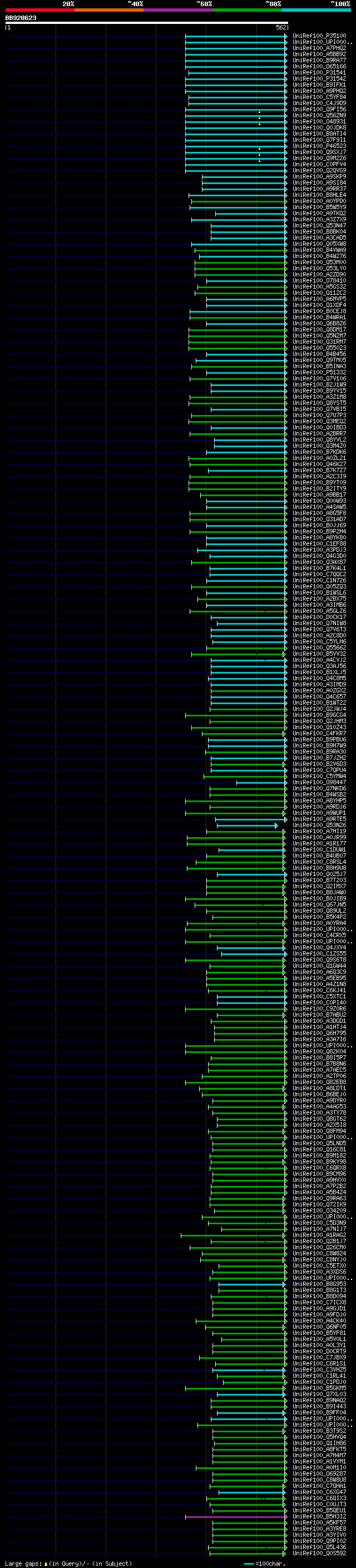Click the cyan =100char. scale legend
This screenshot has height=1568, width=356.
click(265, 1563)
